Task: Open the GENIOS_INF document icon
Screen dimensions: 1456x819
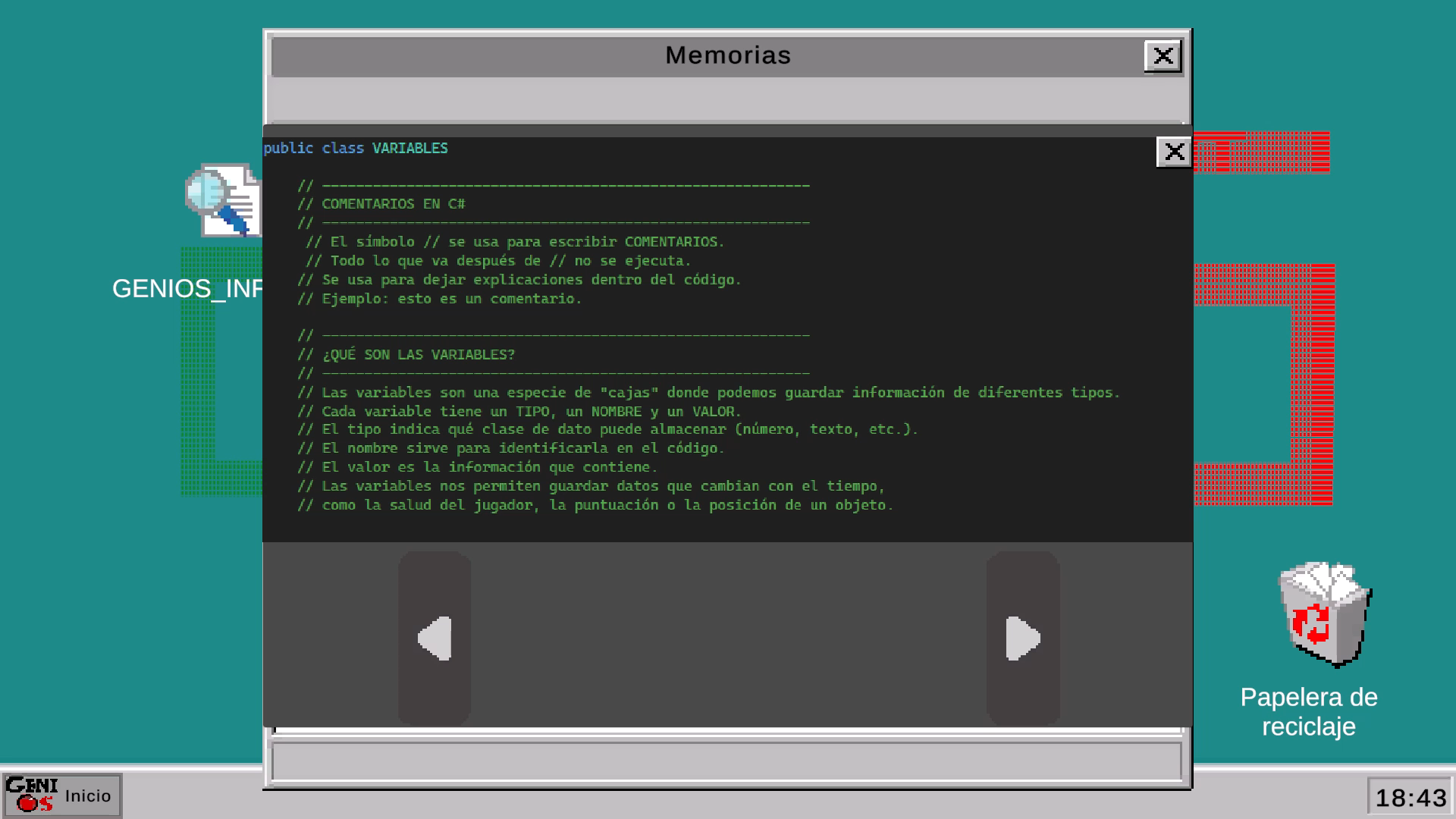Action: 223,201
